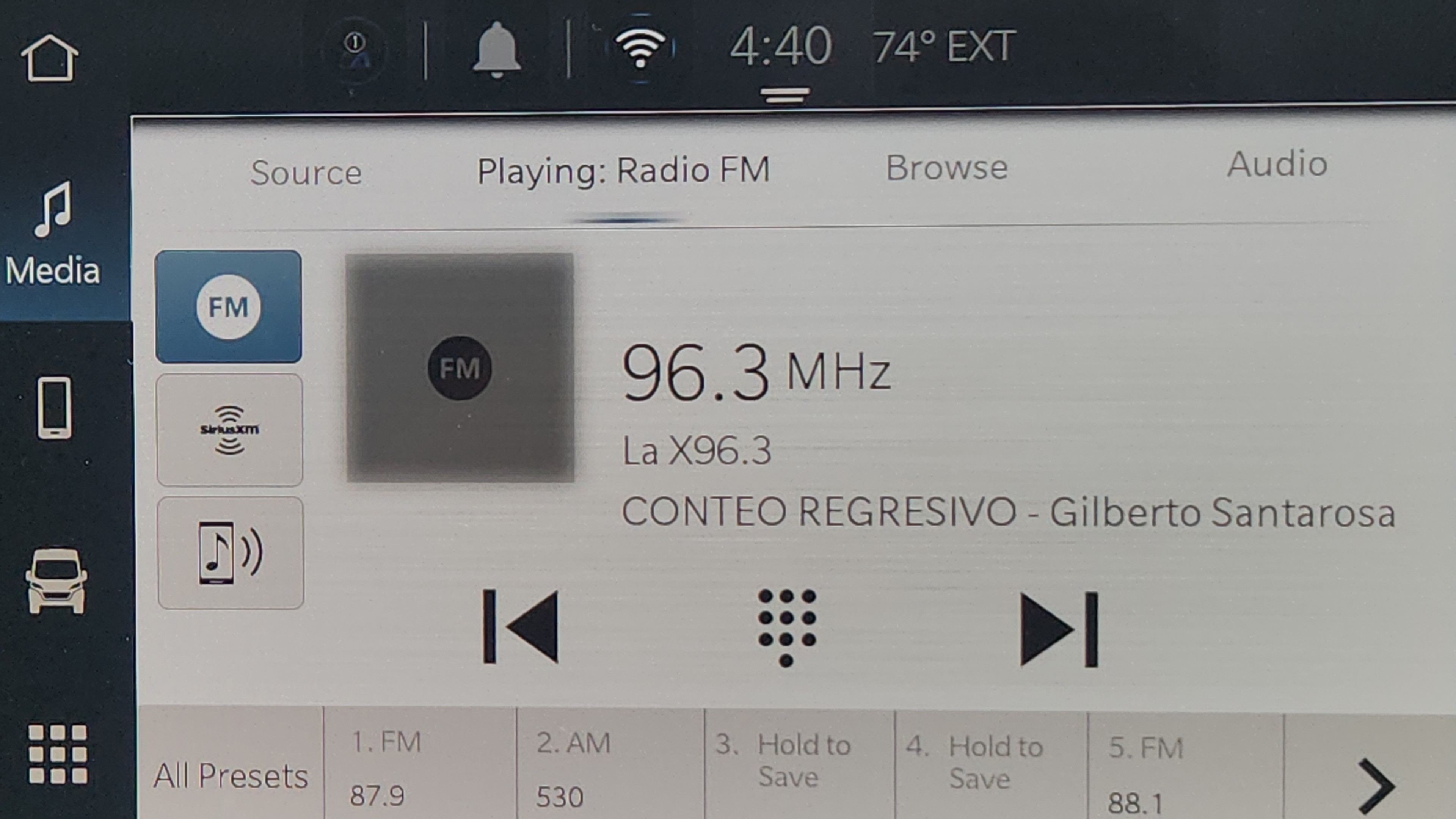The height and width of the screenshot is (819, 1456).
Task: Open the notifications bell
Action: click(496, 50)
